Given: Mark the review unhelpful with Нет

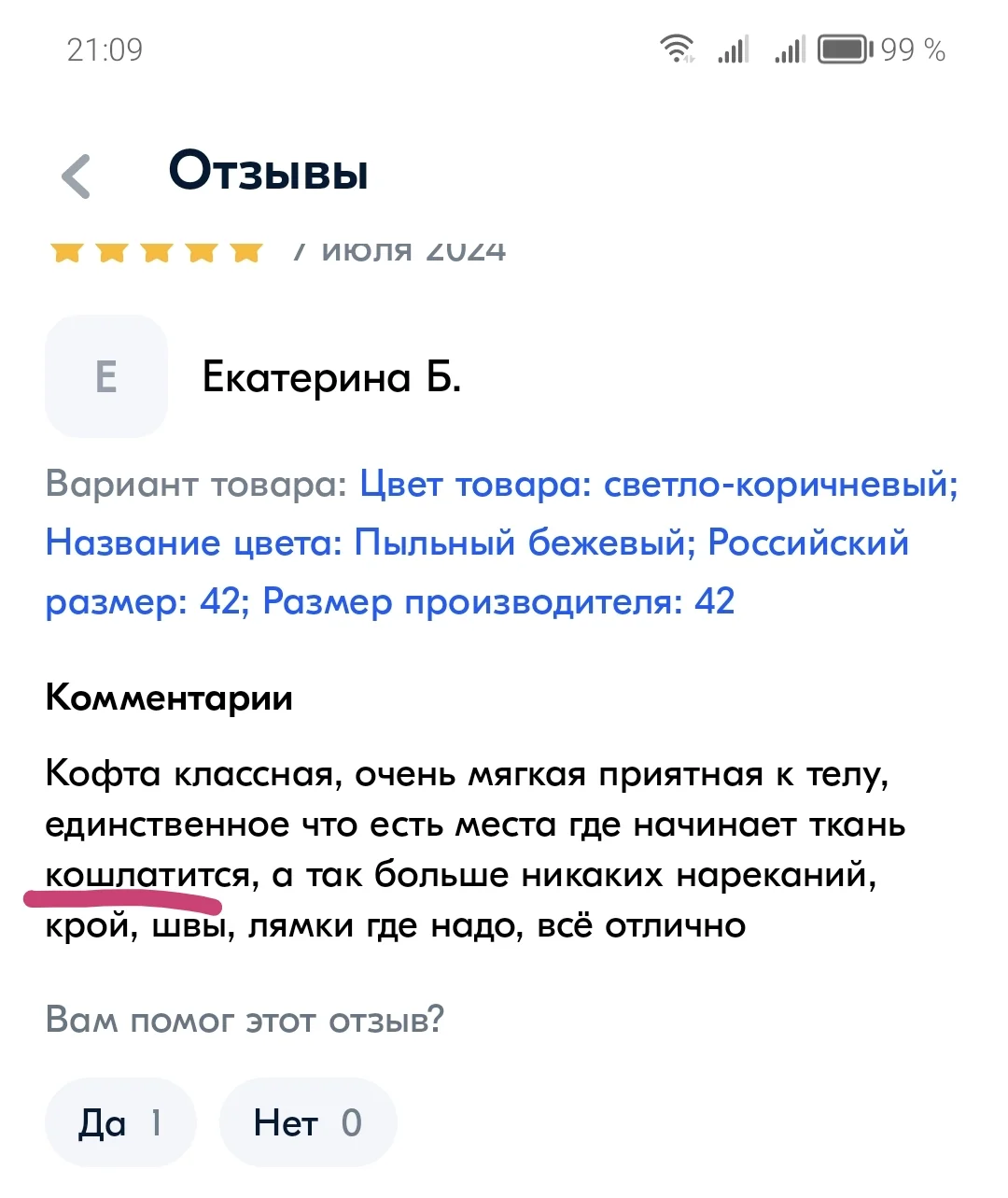Looking at the screenshot, I should point(308,1122).
